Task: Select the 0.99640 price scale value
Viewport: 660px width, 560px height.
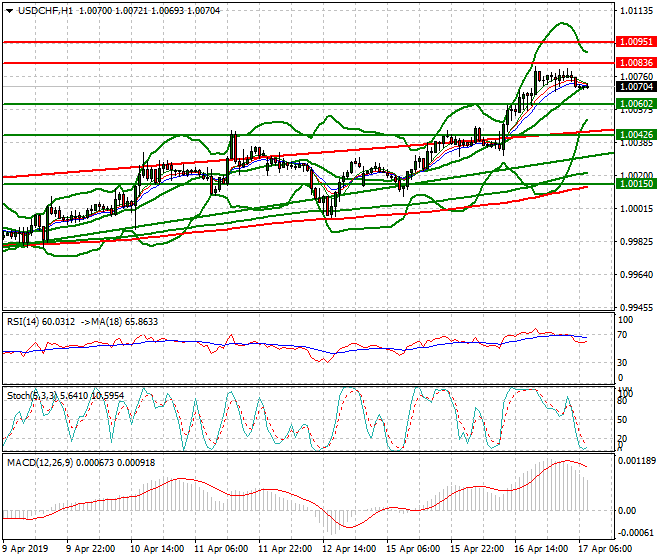Action: pyautogui.click(x=637, y=275)
